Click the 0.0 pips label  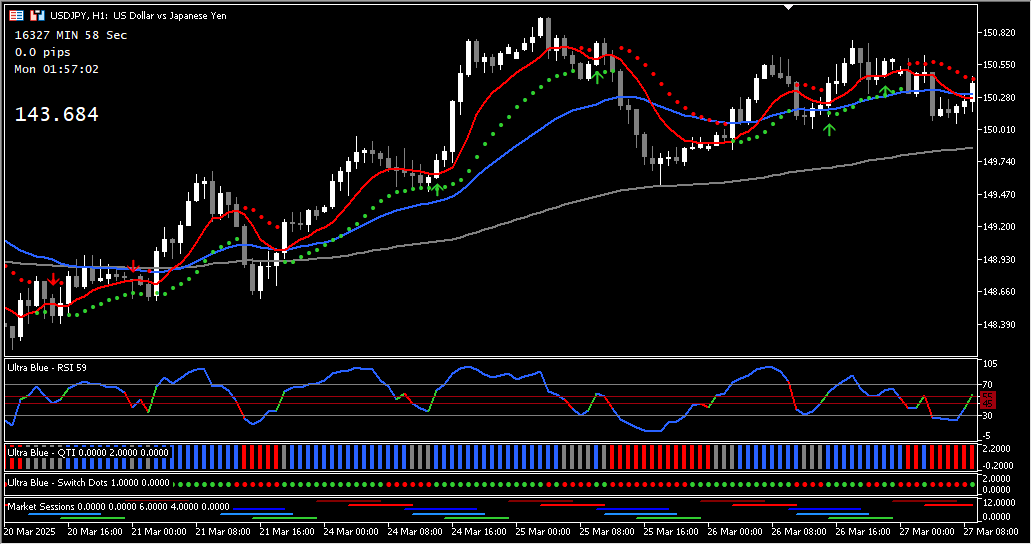point(41,52)
